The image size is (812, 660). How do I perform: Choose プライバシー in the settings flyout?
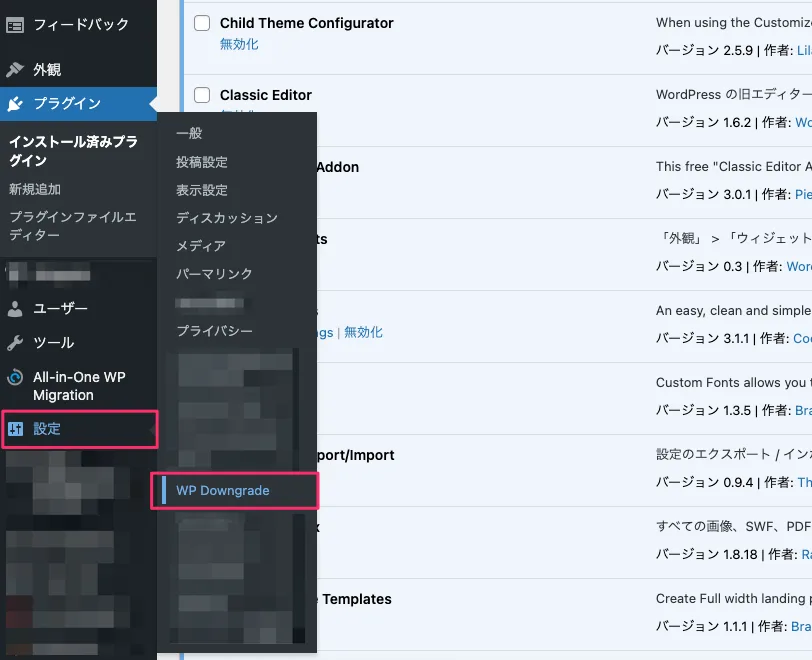pos(214,331)
